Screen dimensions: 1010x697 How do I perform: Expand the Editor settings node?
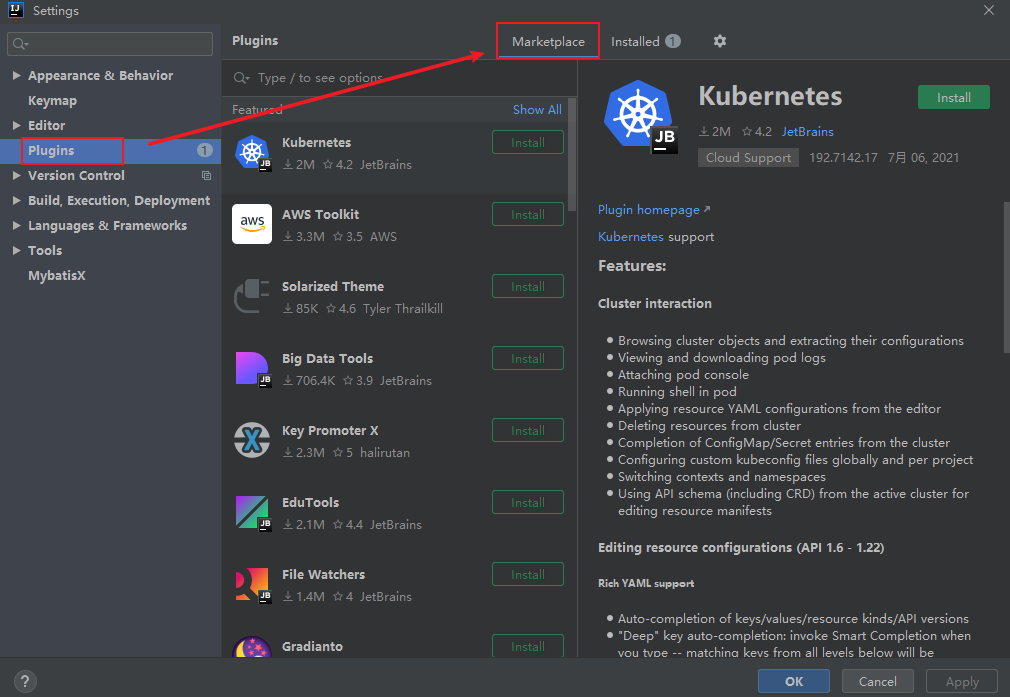click(16, 125)
